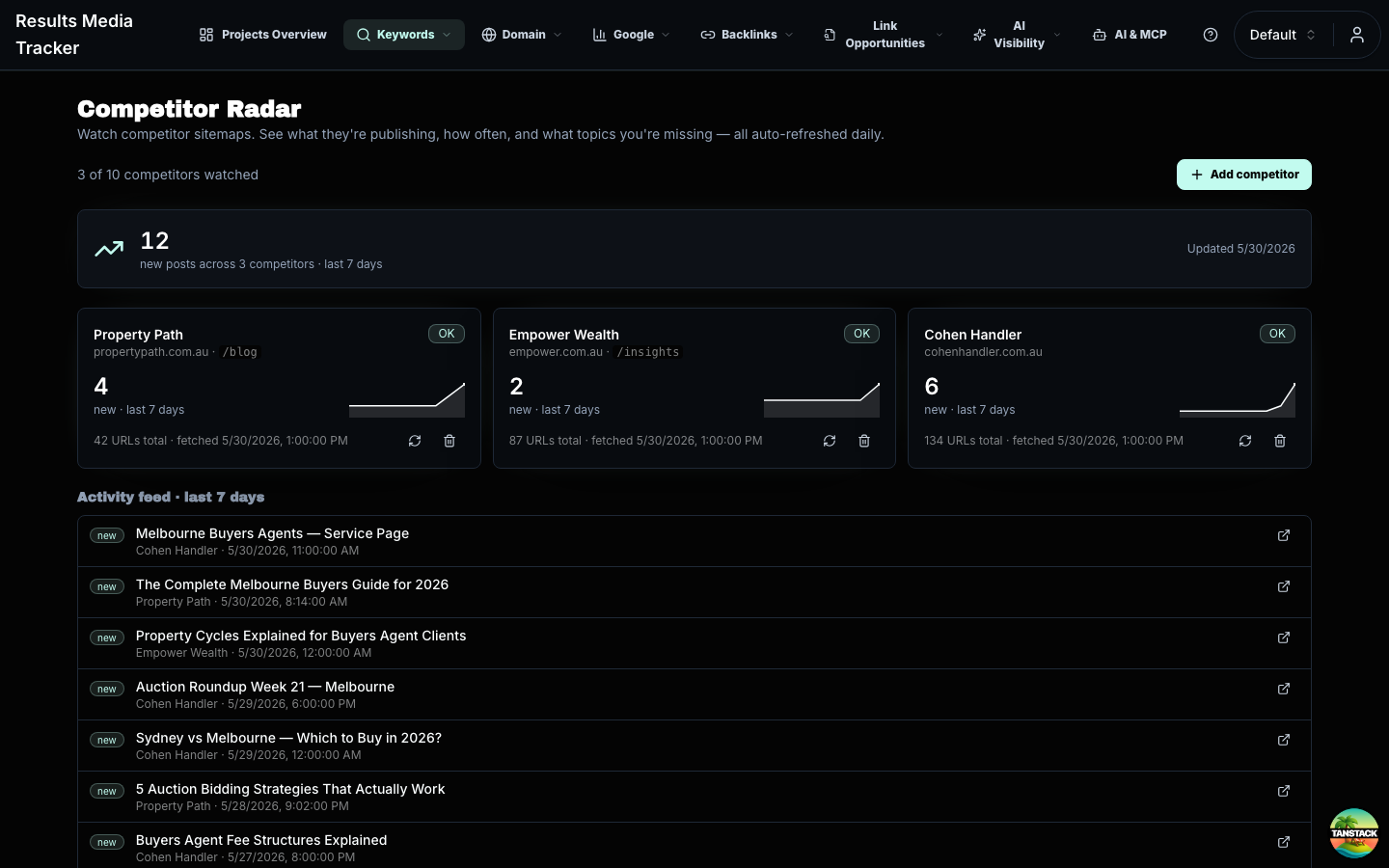Click the '/blog' path tag

pos(240,352)
